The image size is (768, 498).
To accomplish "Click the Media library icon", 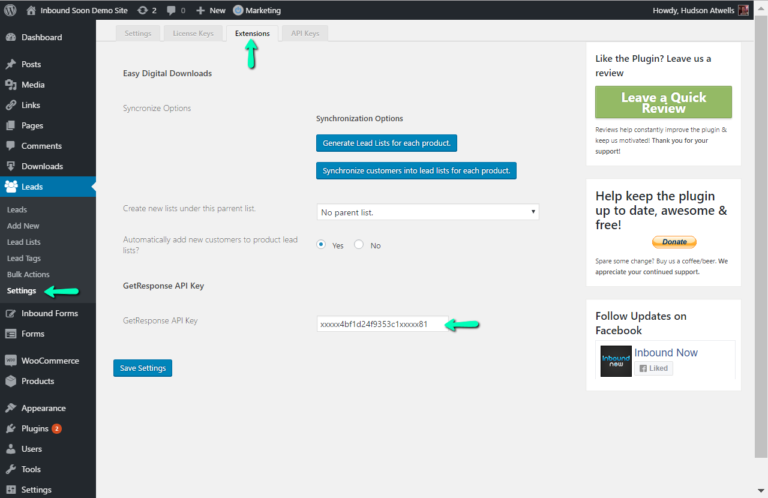I will 11,85.
